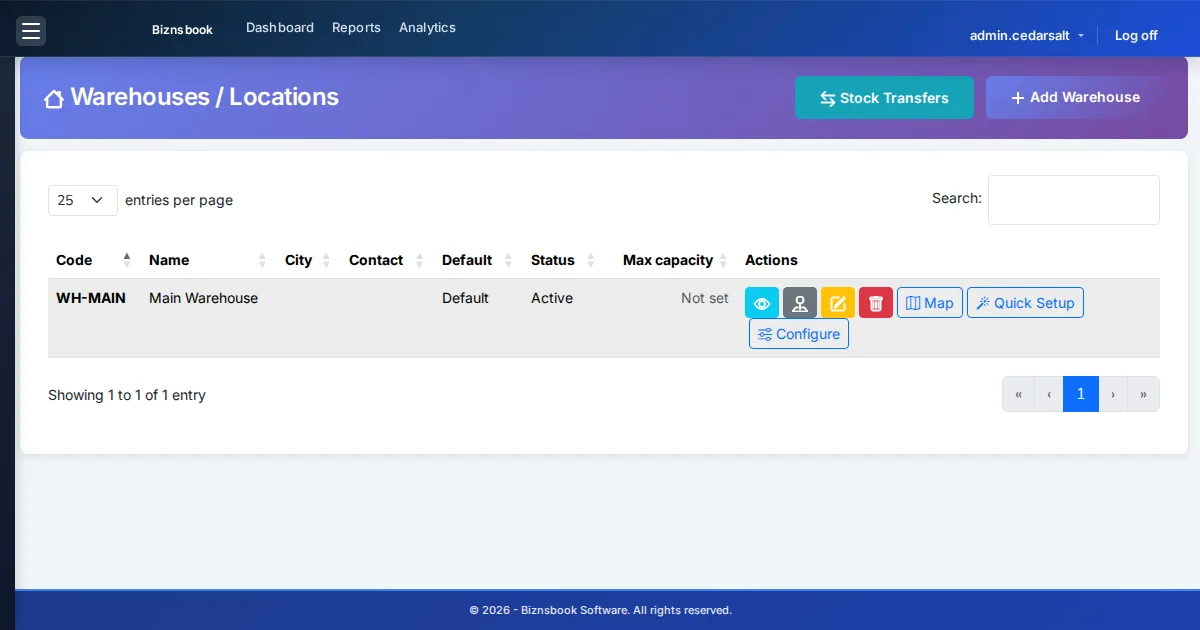View Main Warehouse details with eye icon
The height and width of the screenshot is (630, 1200).
click(x=762, y=303)
